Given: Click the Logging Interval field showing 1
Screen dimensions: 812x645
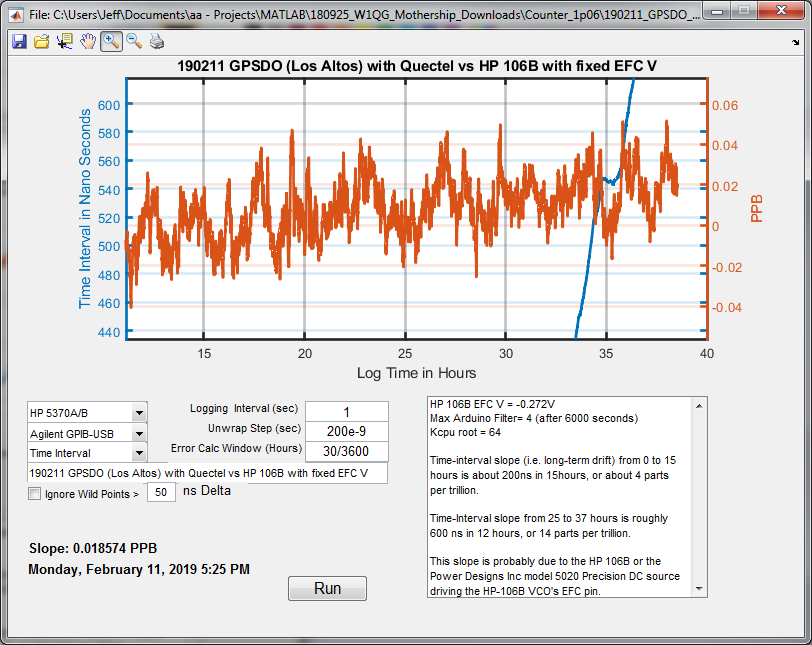Looking at the screenshot, I should (x=346, y=412).
